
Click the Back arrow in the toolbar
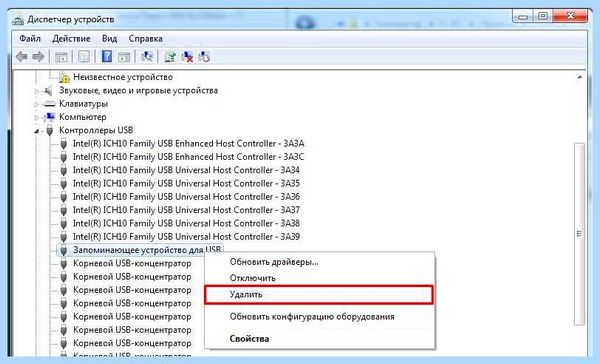(21, 57)
